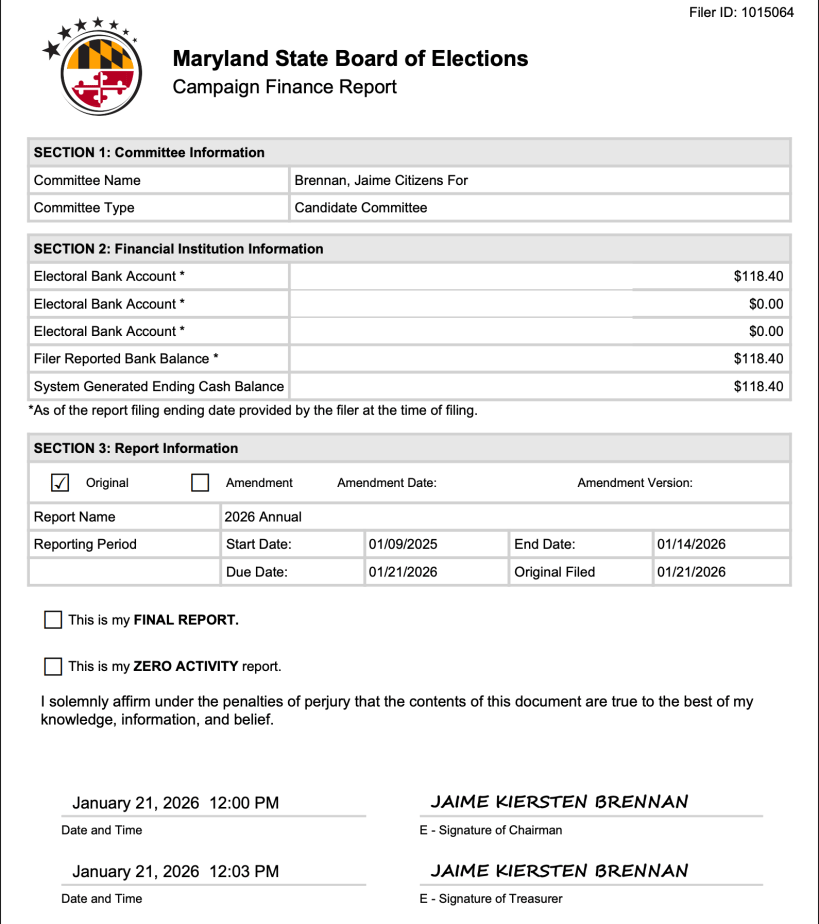Mark the FINAL REPORT checkbox
819x924 pixels.
[x=53, y=620]
